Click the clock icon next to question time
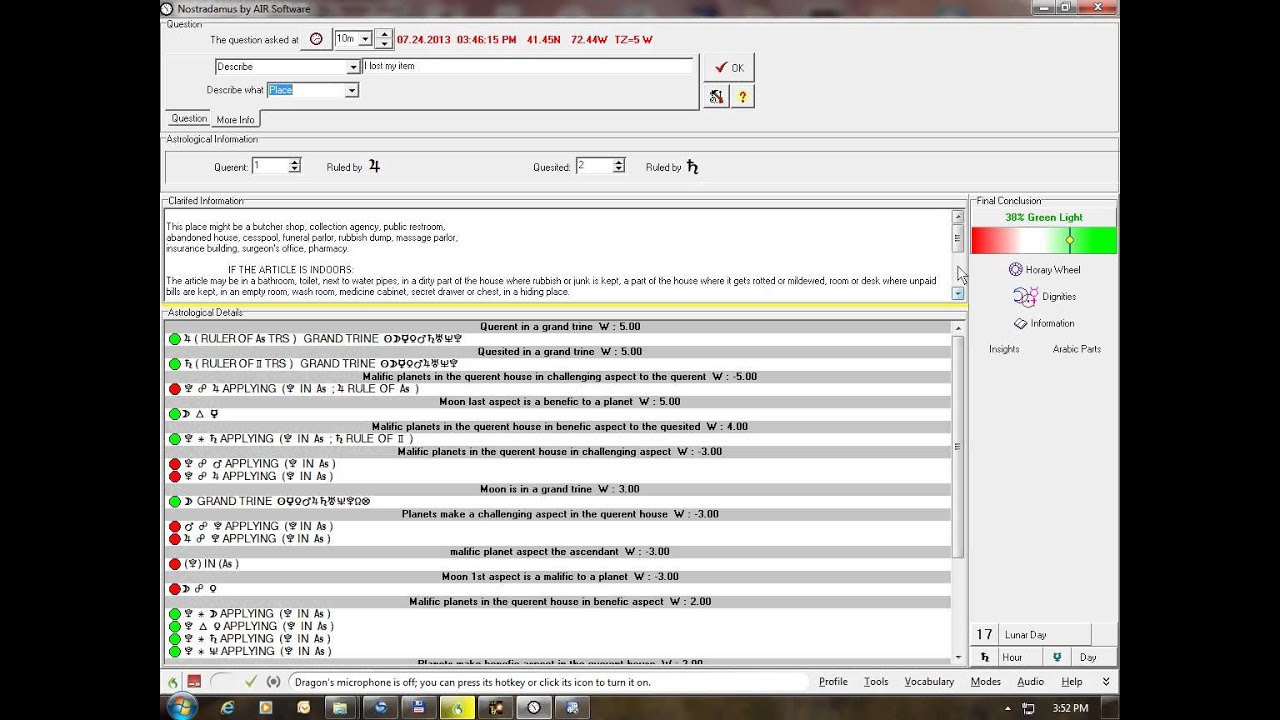 point(317,39)
